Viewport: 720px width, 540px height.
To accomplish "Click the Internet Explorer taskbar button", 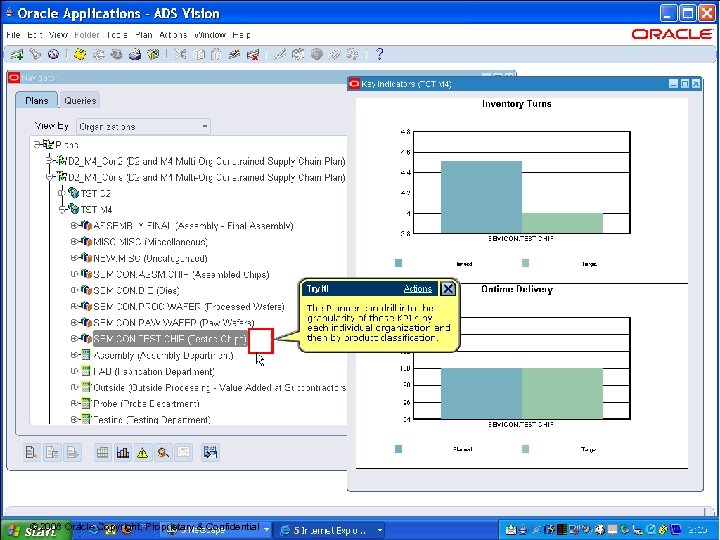I will tap(330, 530).
